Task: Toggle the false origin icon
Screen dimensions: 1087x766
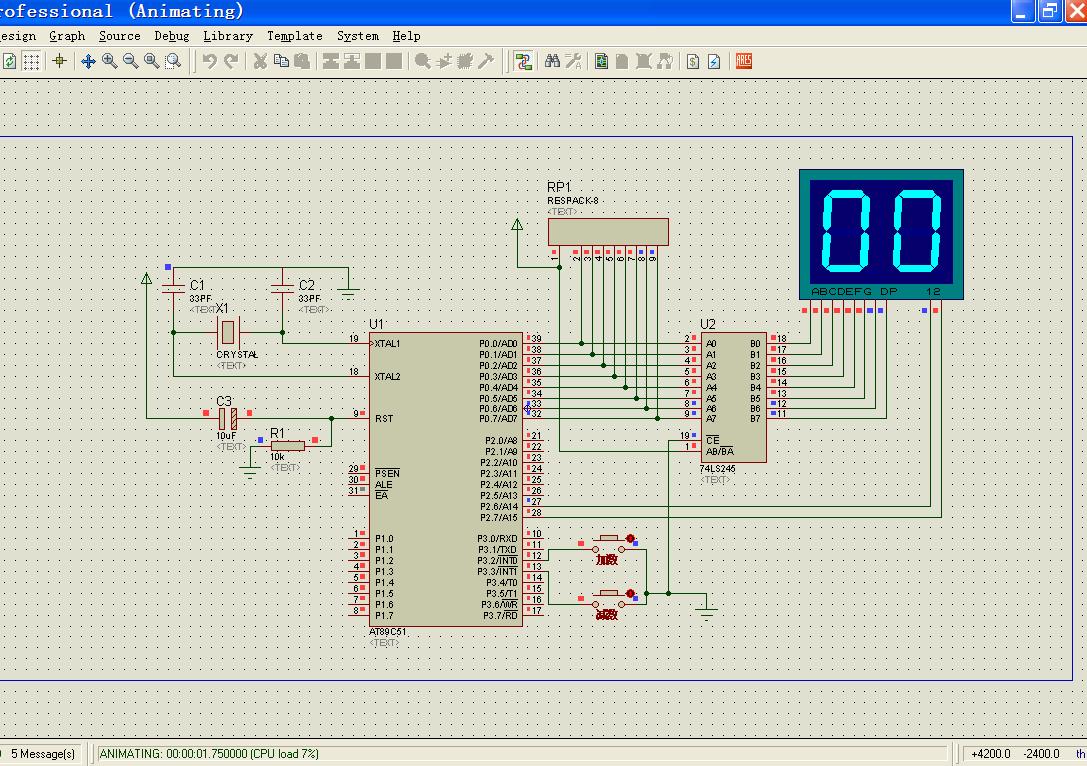Action: click(x=60, y=61)
